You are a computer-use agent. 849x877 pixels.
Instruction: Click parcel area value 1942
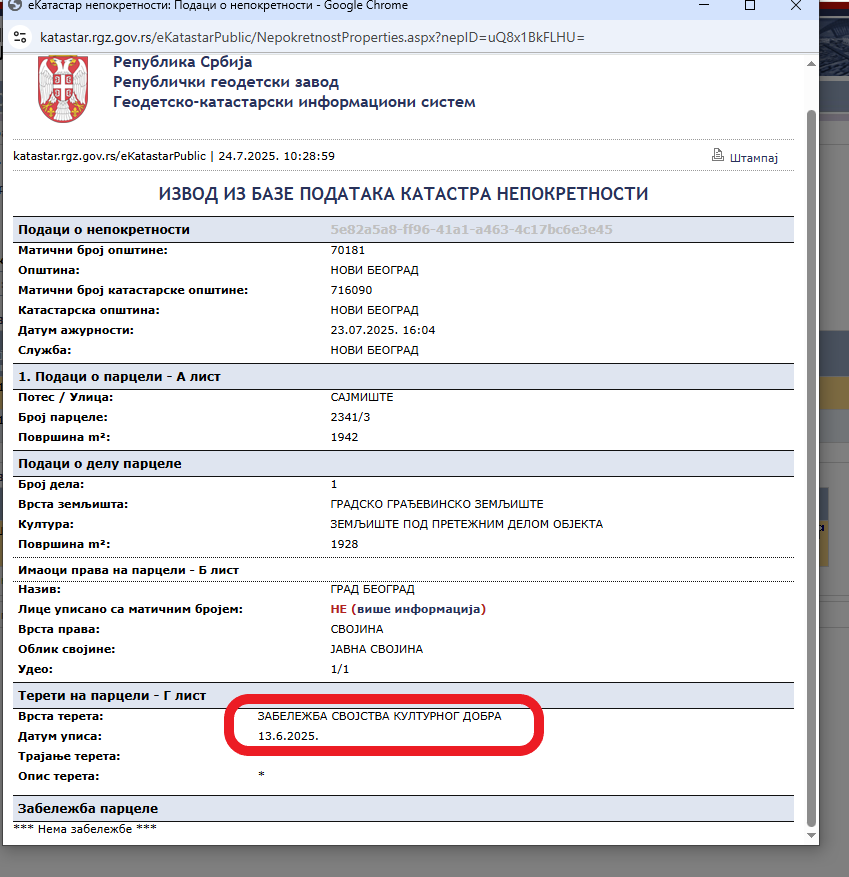click(344, 437)
